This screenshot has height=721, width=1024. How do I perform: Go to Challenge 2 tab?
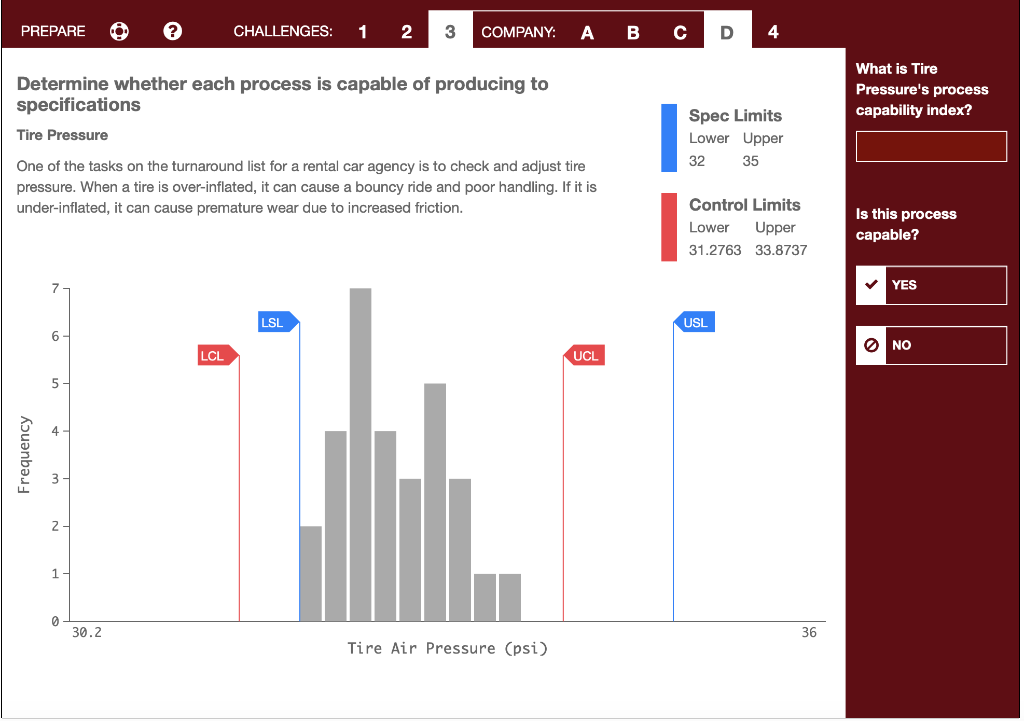click(x=406, y=31)
